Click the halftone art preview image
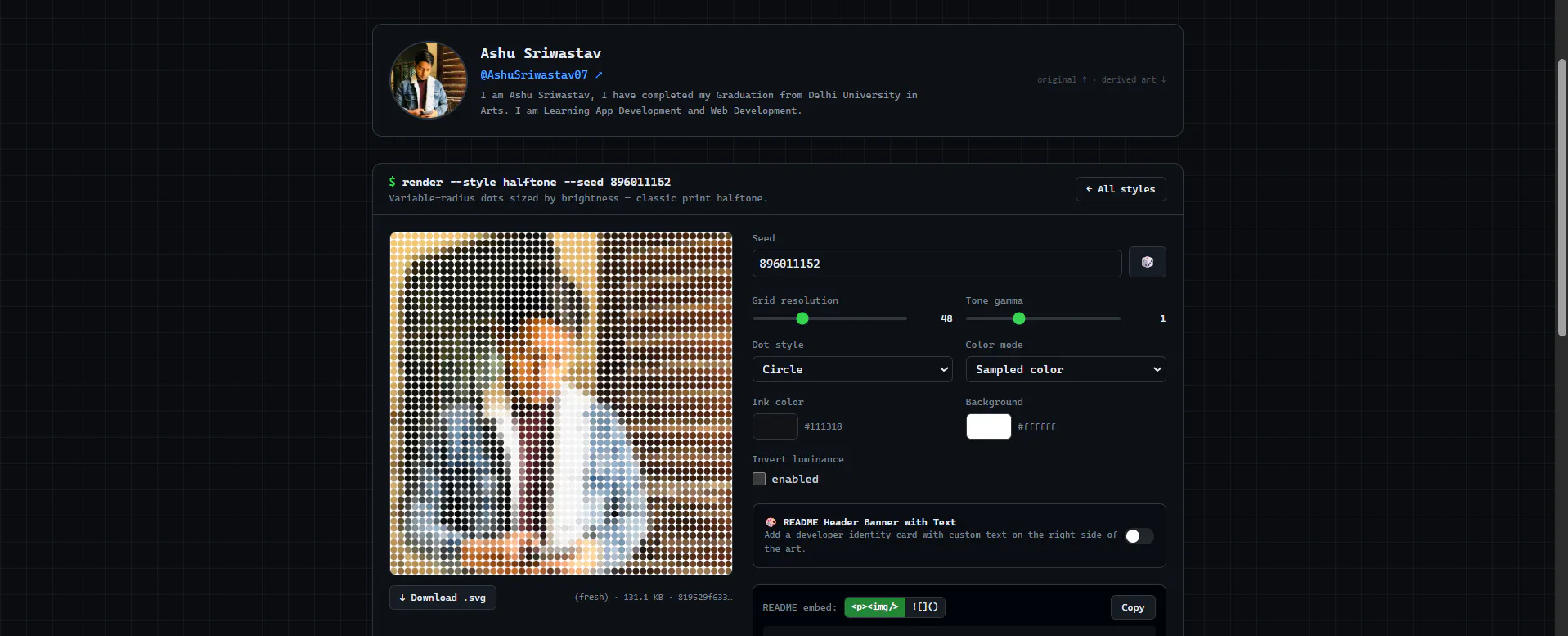 (x=561, y=404)
